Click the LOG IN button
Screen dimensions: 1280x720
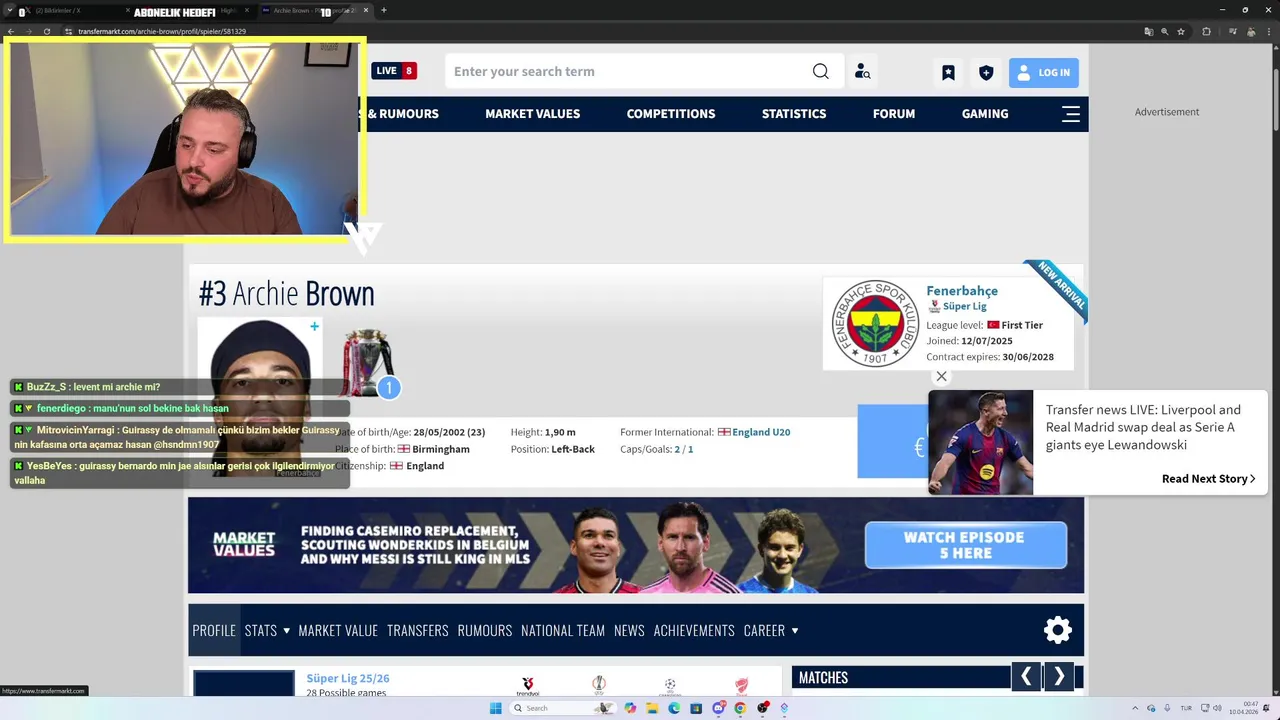1043,72
